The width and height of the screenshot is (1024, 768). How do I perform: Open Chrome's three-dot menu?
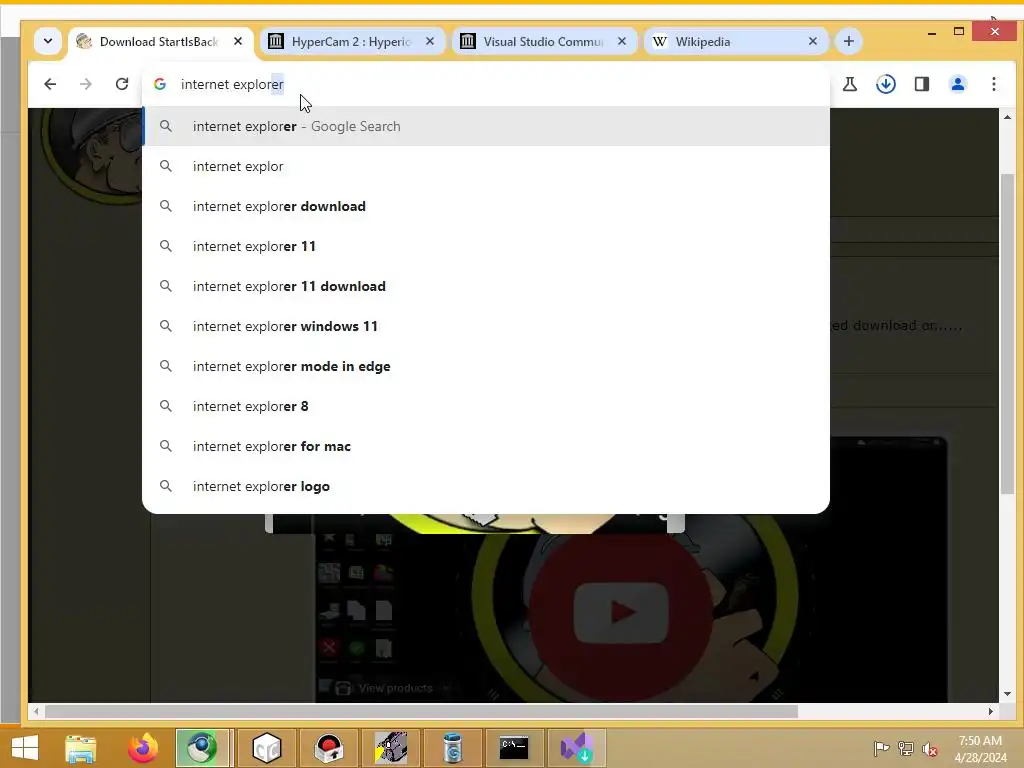click(x=993, y=84)
